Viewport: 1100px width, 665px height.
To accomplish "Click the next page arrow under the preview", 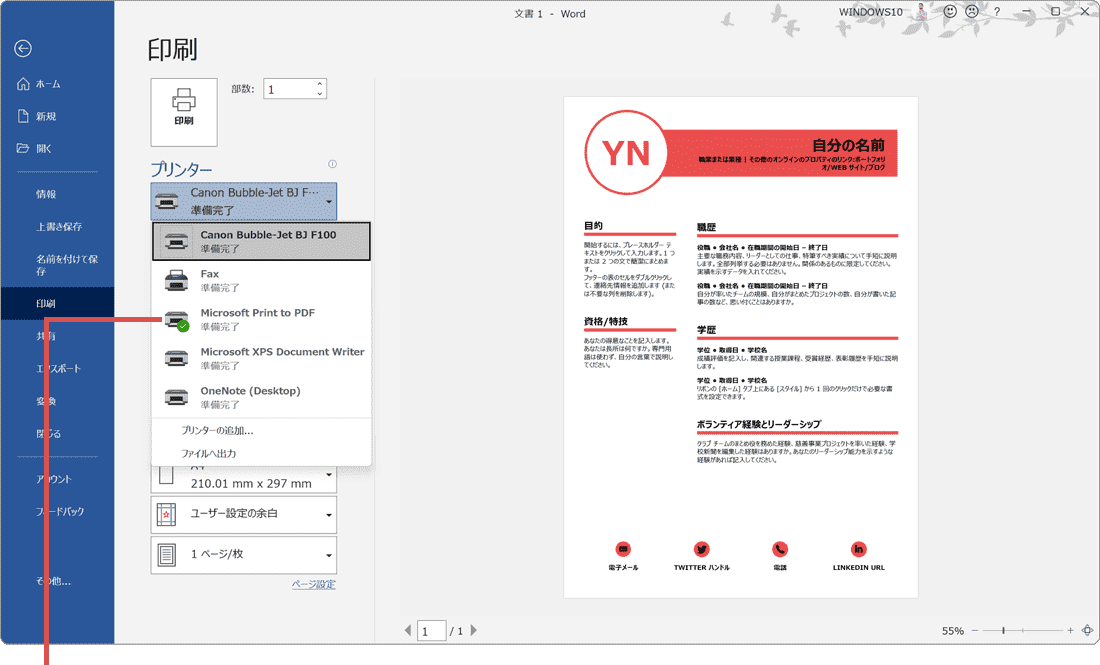I will [475, 630].
